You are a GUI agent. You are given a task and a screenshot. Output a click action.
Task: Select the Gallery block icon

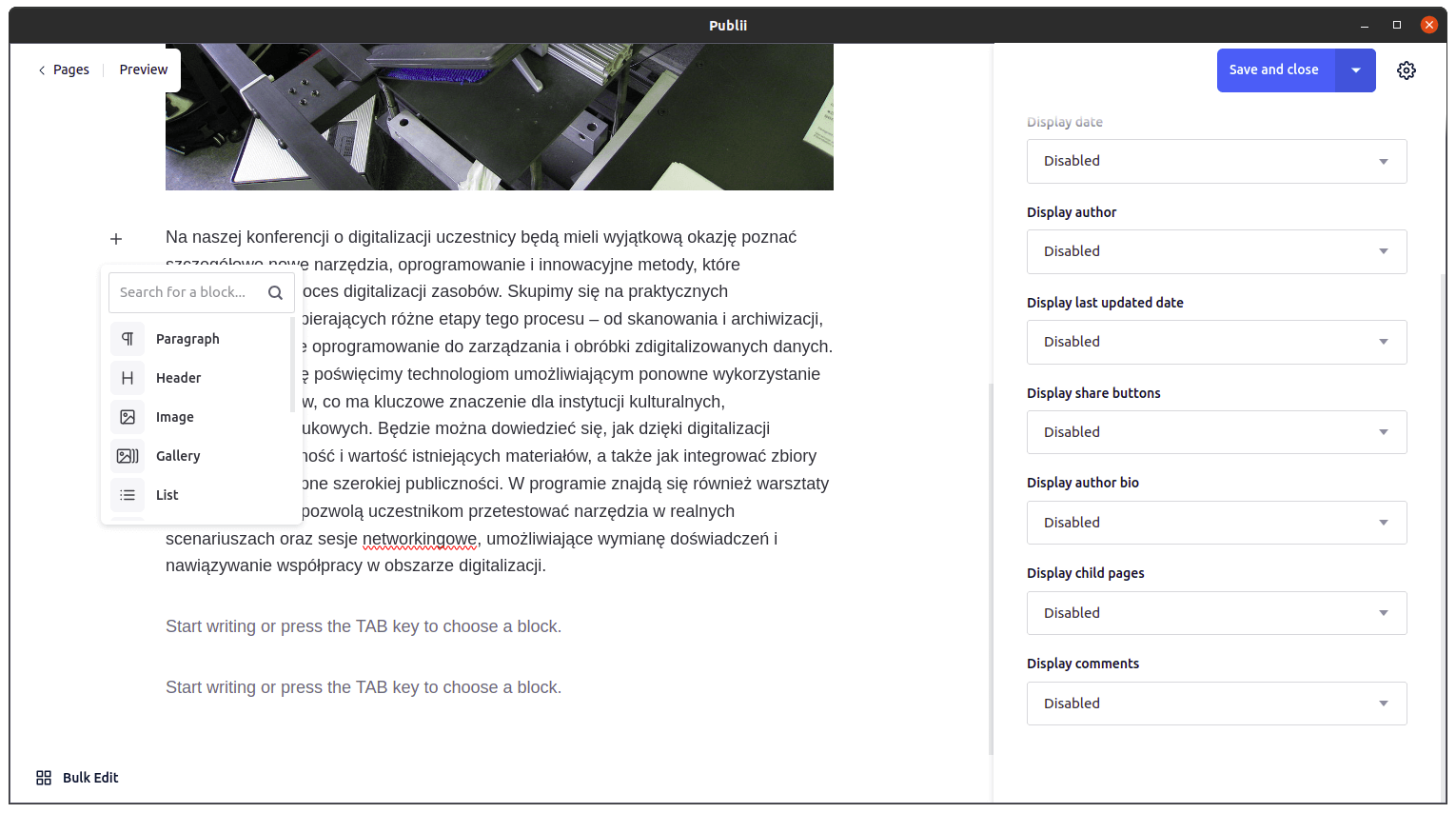[128, 456]
